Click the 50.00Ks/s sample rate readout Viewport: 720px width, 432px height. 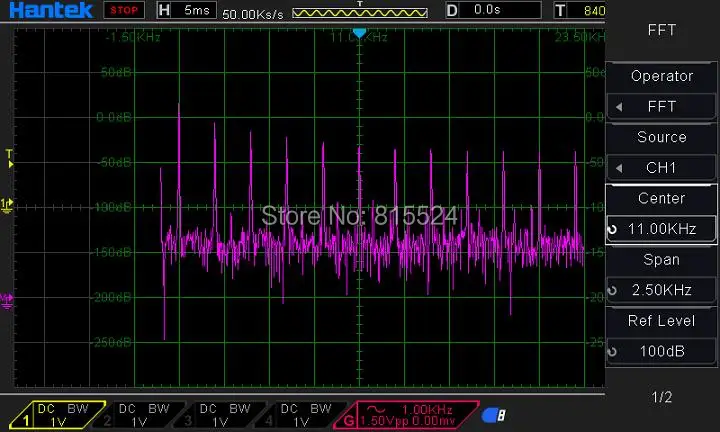tap(253, 14)
